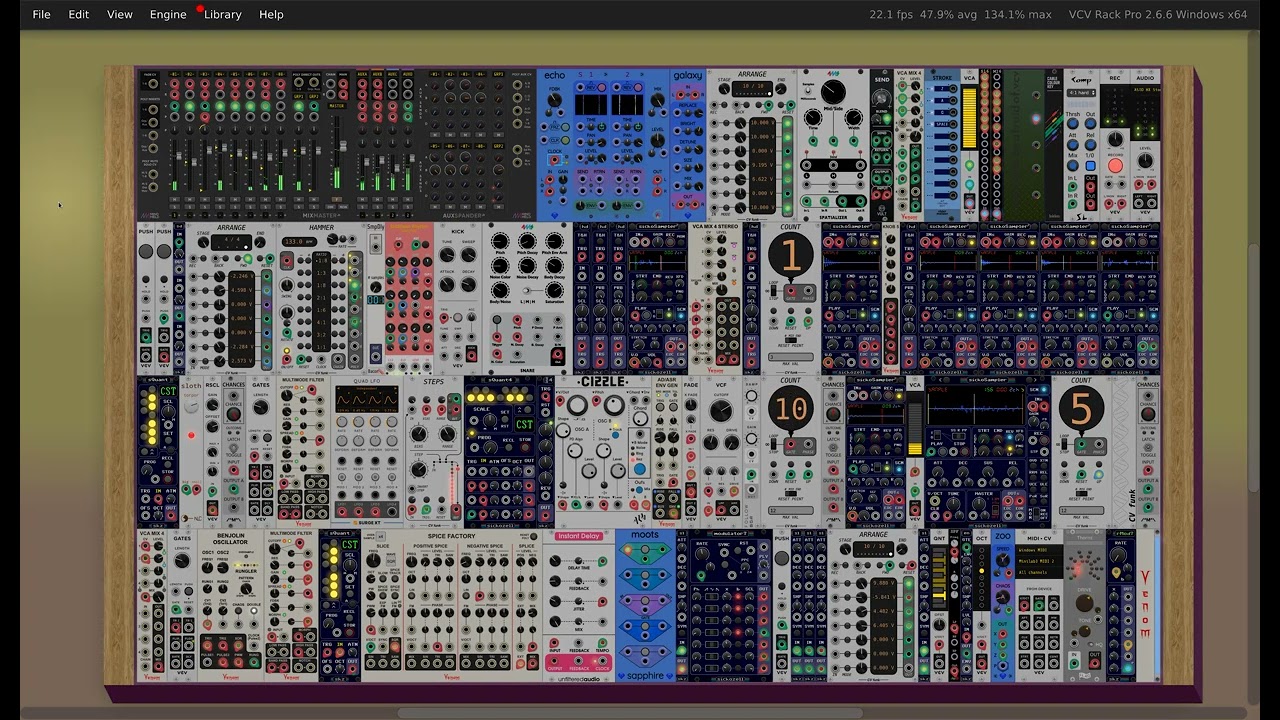Click the DELAY TIME knob on Instant Delay
The width and height of the screenshot is (1280, 720).
[555, 561]
